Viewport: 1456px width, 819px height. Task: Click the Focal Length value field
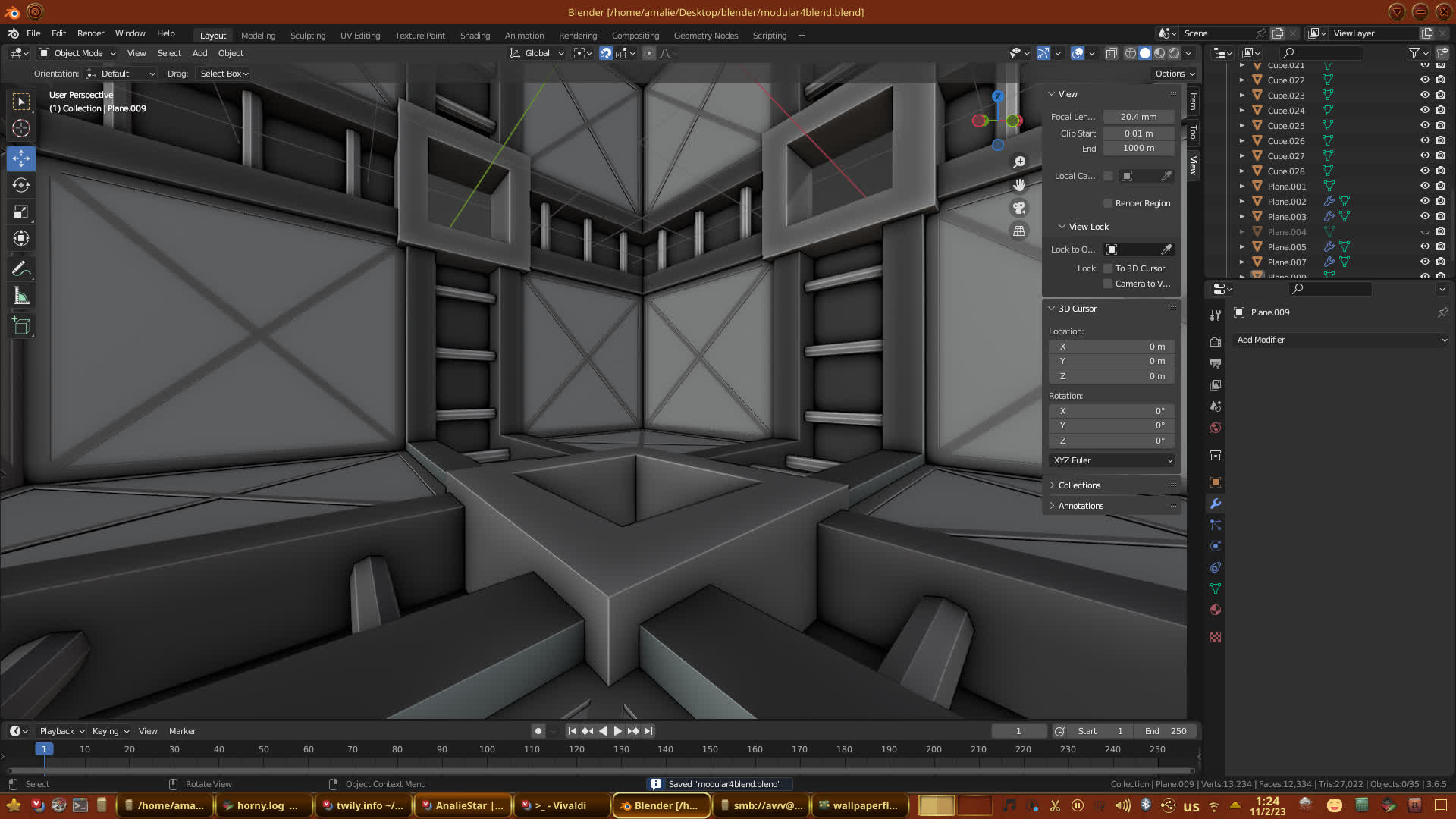click(x=1138, y=117)
